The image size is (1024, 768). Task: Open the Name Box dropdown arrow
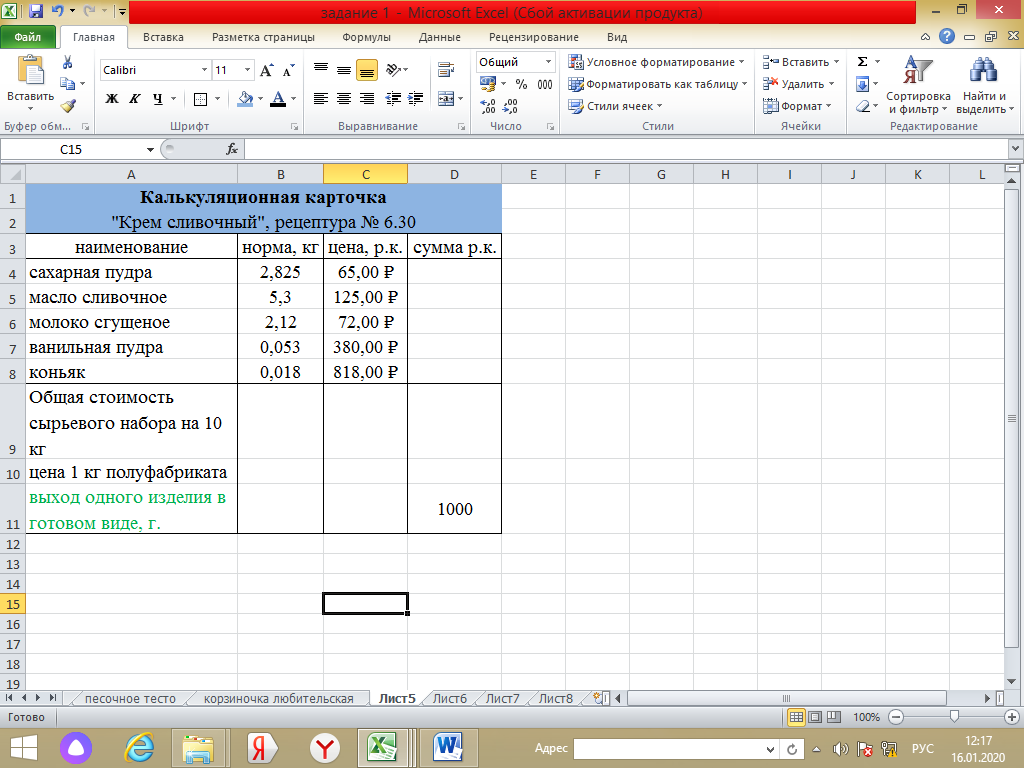[150, 150]
